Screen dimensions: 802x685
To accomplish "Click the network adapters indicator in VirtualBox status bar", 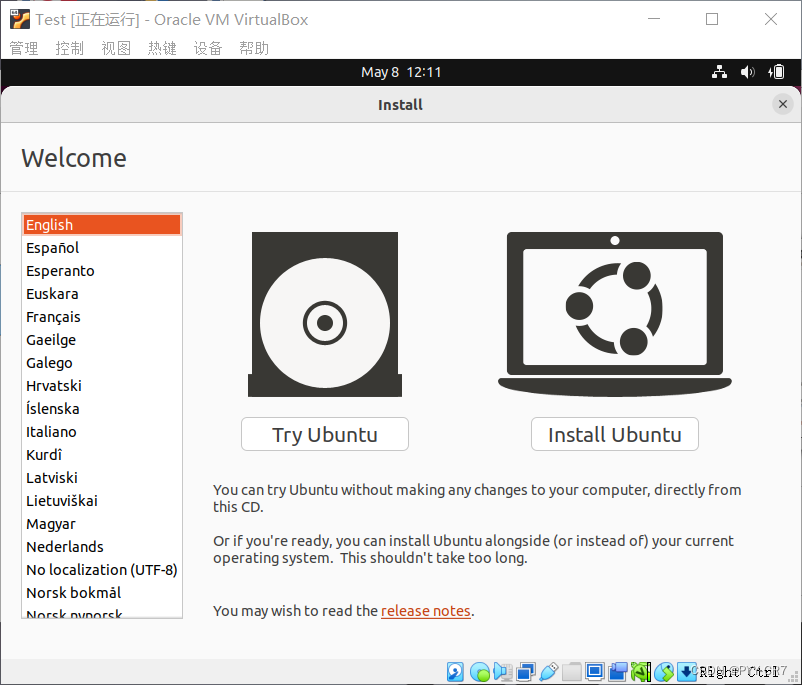I will point(526,672).
